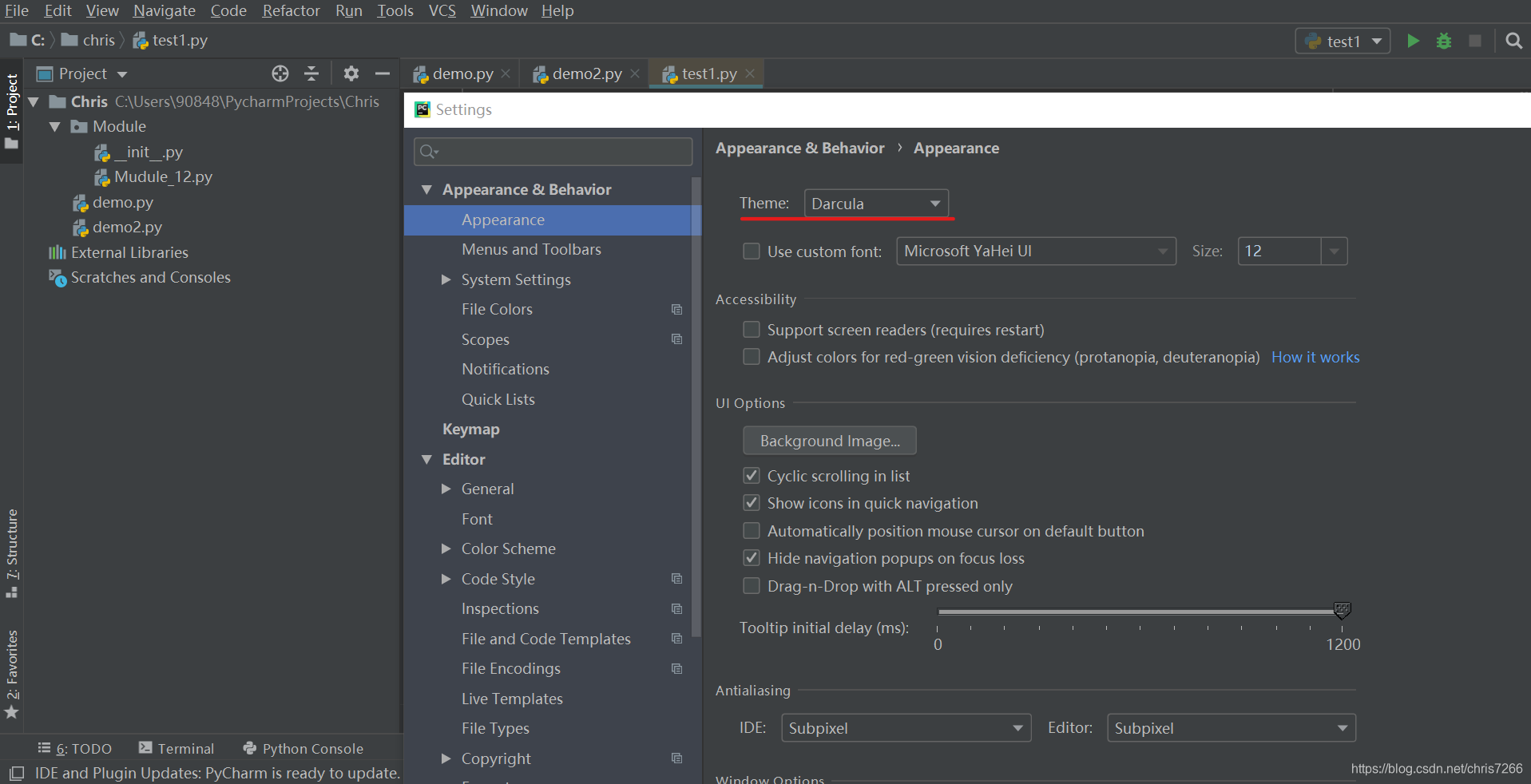Image resolution: width=1531 pixels, height=784 pixels.
Task: Open the Navigate menu
Action: click(x=164, y=10)
